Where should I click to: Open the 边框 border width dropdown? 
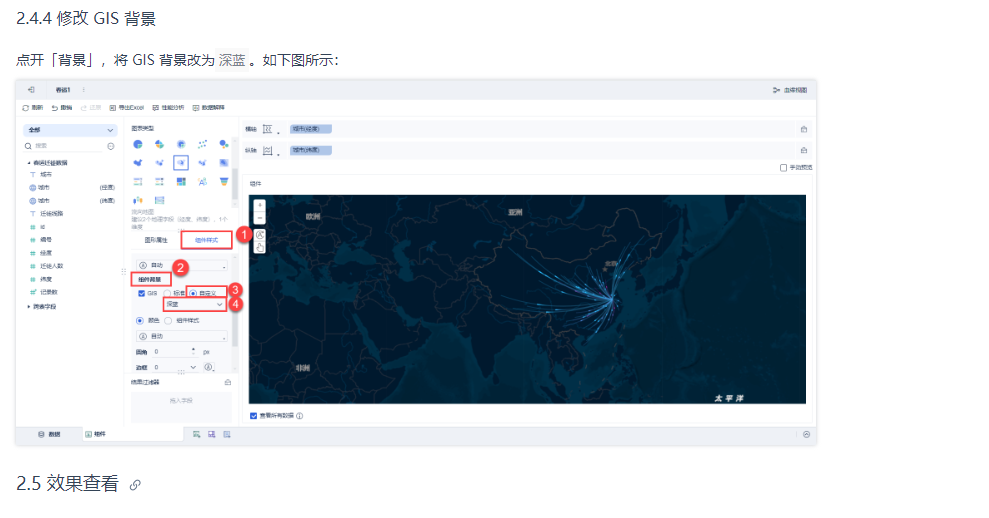click(x=175, y=367)
